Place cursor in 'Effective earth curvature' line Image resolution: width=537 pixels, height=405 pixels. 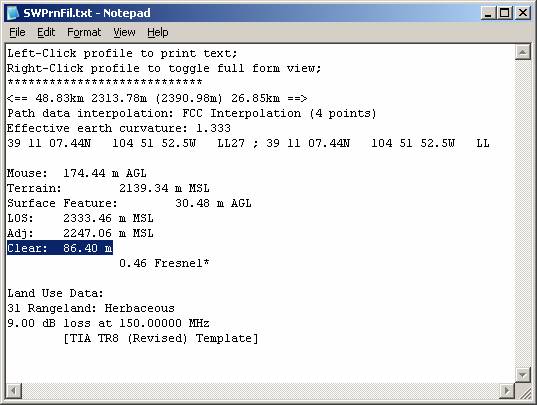[119, 128]
